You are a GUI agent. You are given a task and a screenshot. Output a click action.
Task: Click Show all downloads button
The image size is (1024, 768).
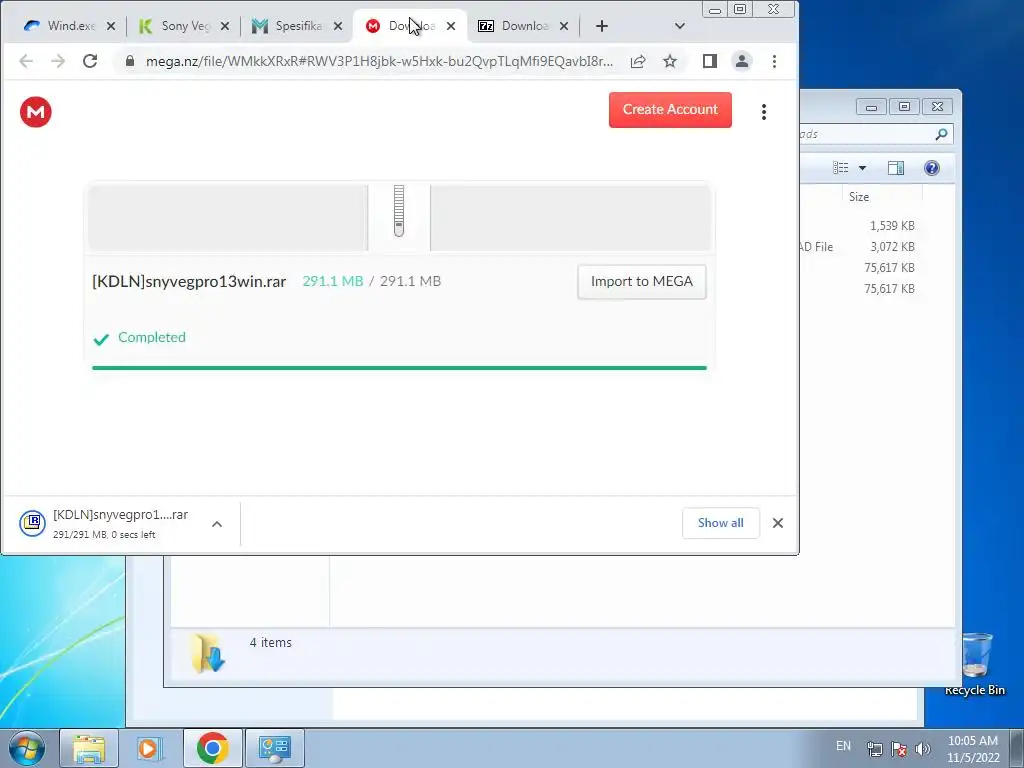tap(720, 522)
